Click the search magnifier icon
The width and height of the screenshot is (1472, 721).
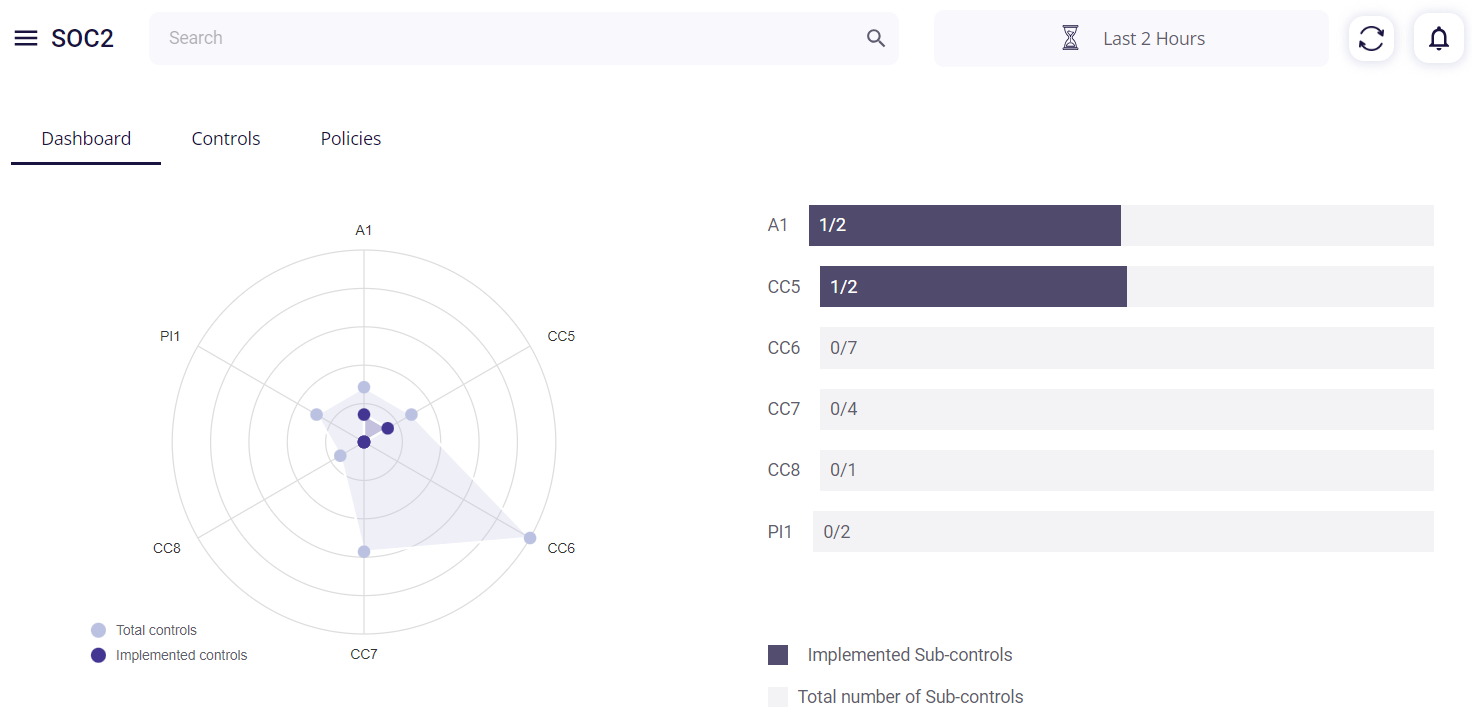pos(876,38)
